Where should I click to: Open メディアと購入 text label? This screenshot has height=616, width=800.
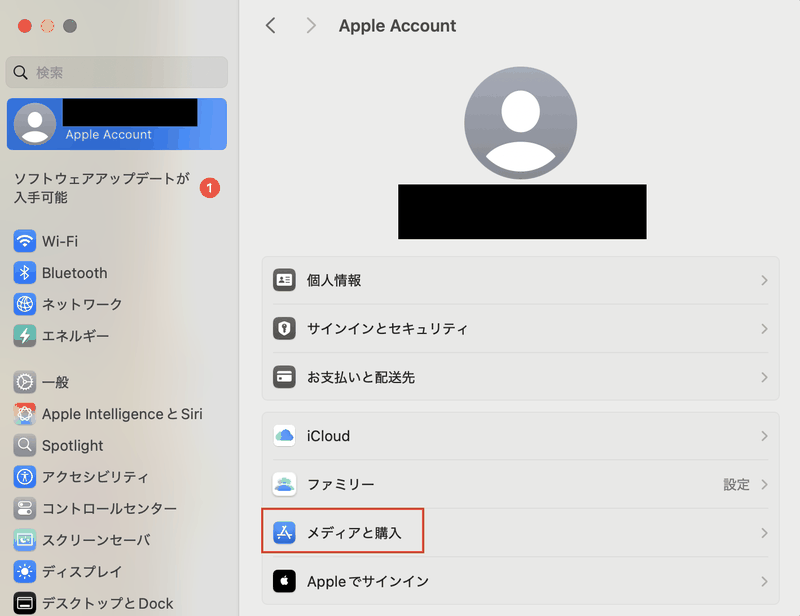[354, 533]
